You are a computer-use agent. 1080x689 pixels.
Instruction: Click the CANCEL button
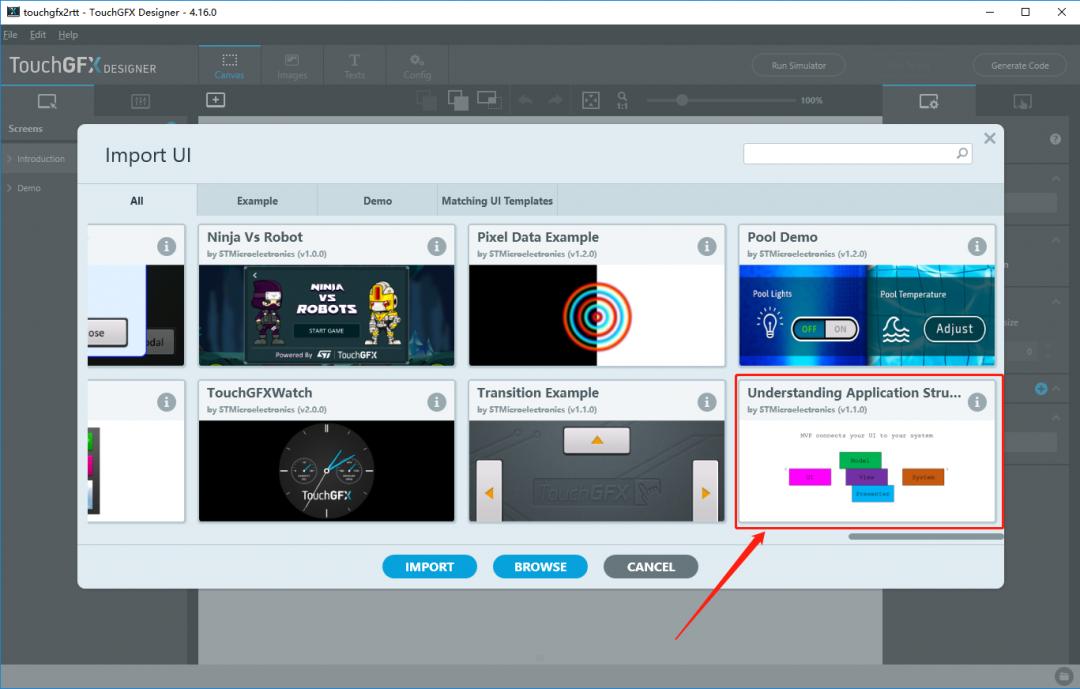pyautogui.click(x=650, y=567)
